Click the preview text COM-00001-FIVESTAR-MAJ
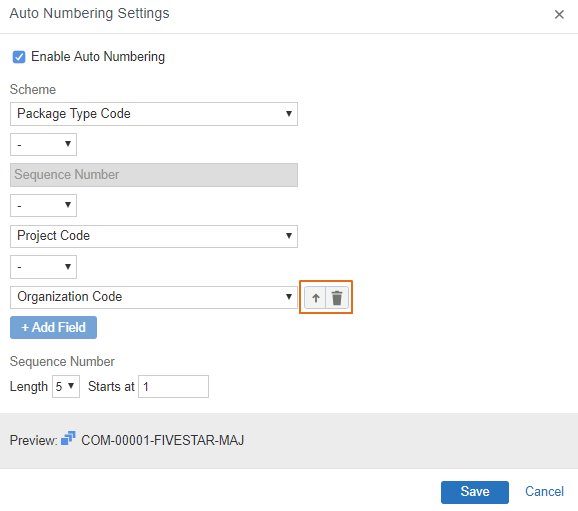This screenshot has width=578, height=511. point(163,440)
